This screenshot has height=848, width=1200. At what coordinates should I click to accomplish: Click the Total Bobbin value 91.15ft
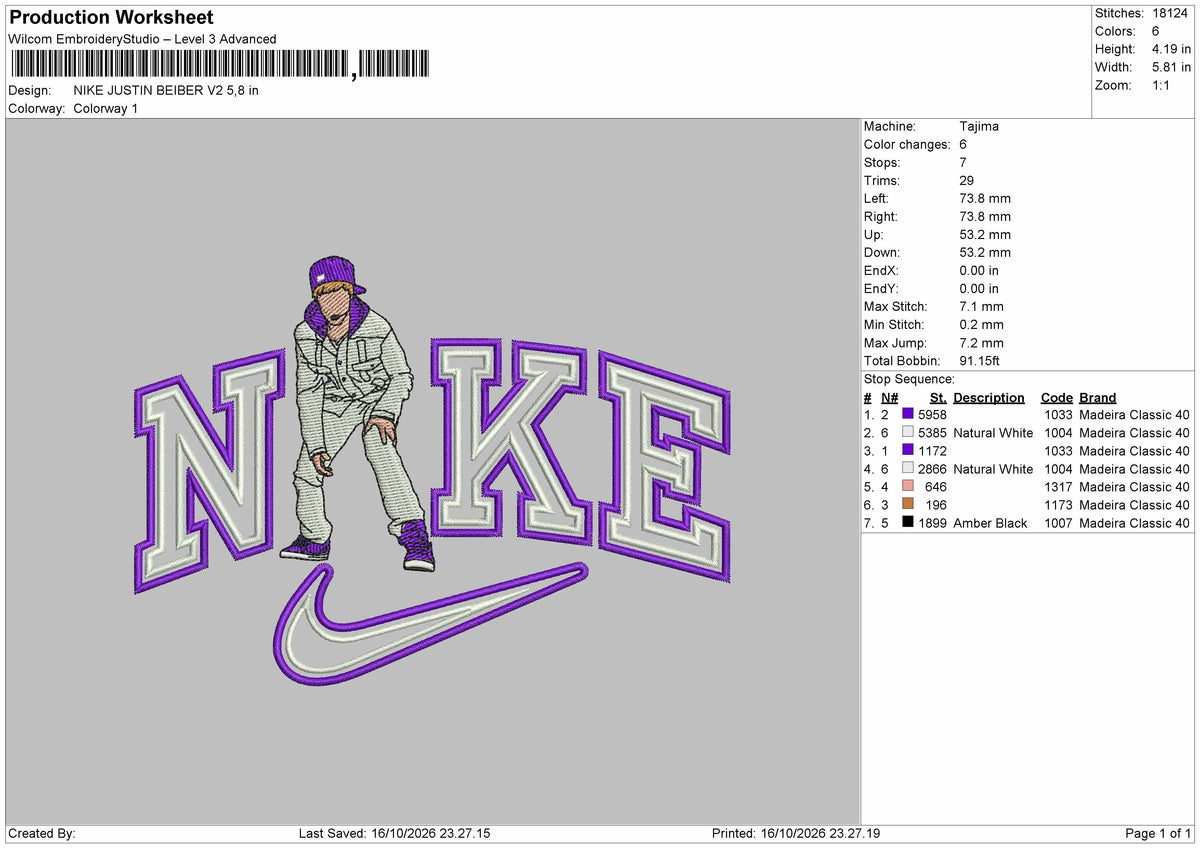pyautogui.click(x=980, y=360)
